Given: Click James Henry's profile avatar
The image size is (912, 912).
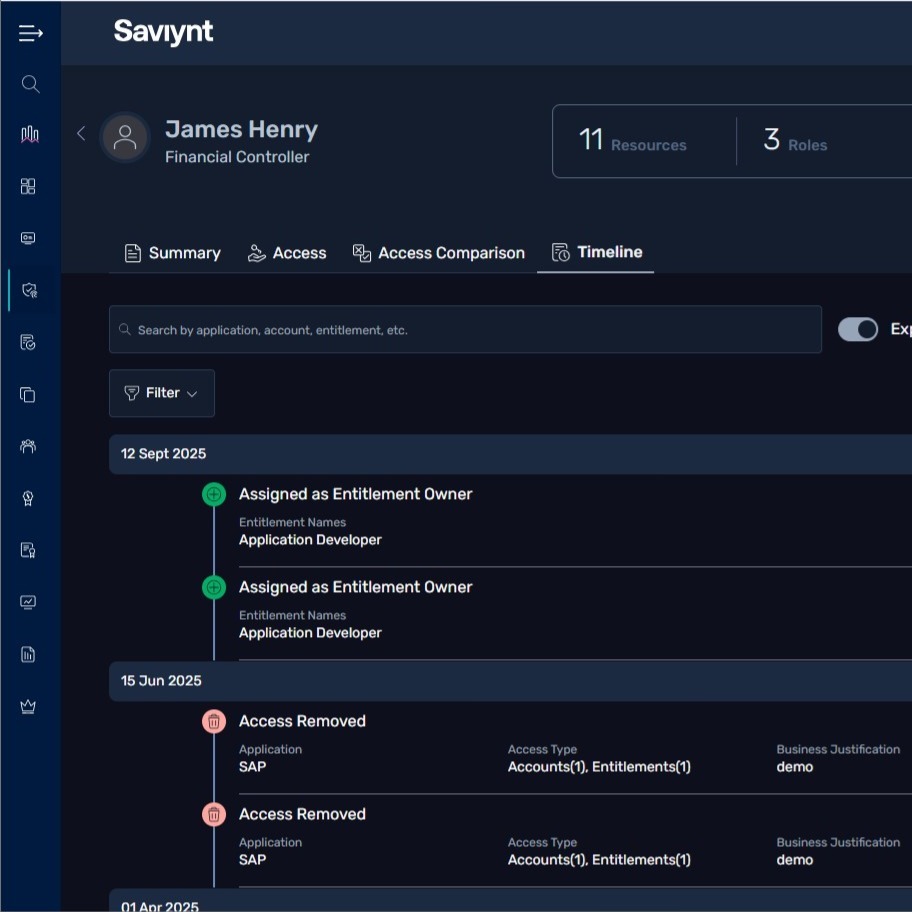Looking at the screenshot, I should (x=125, y=137).
